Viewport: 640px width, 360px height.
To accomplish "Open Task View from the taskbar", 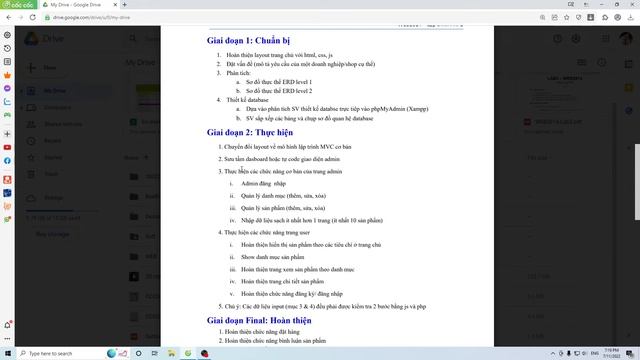I will (154, 353).
